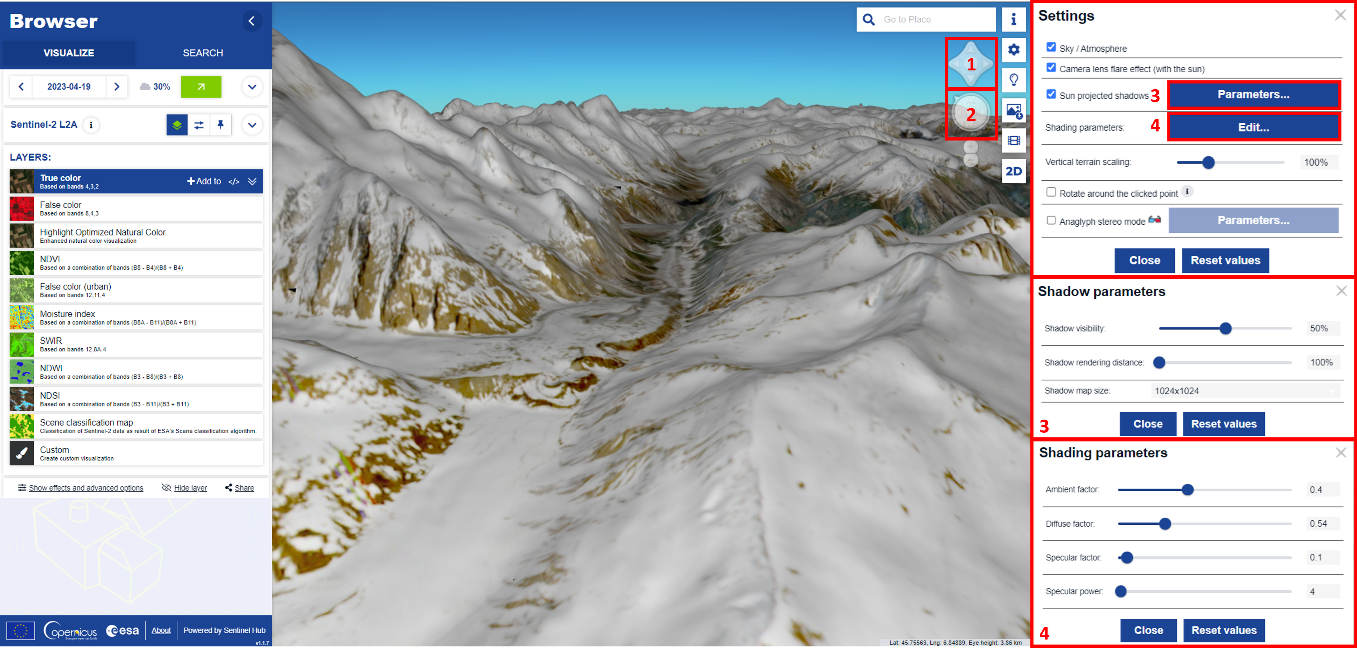Image resolution: width=1357 pixels, height=657 pixels.
Task: Uncheck Sun projected shadows option
Action: coord(1051,95)
